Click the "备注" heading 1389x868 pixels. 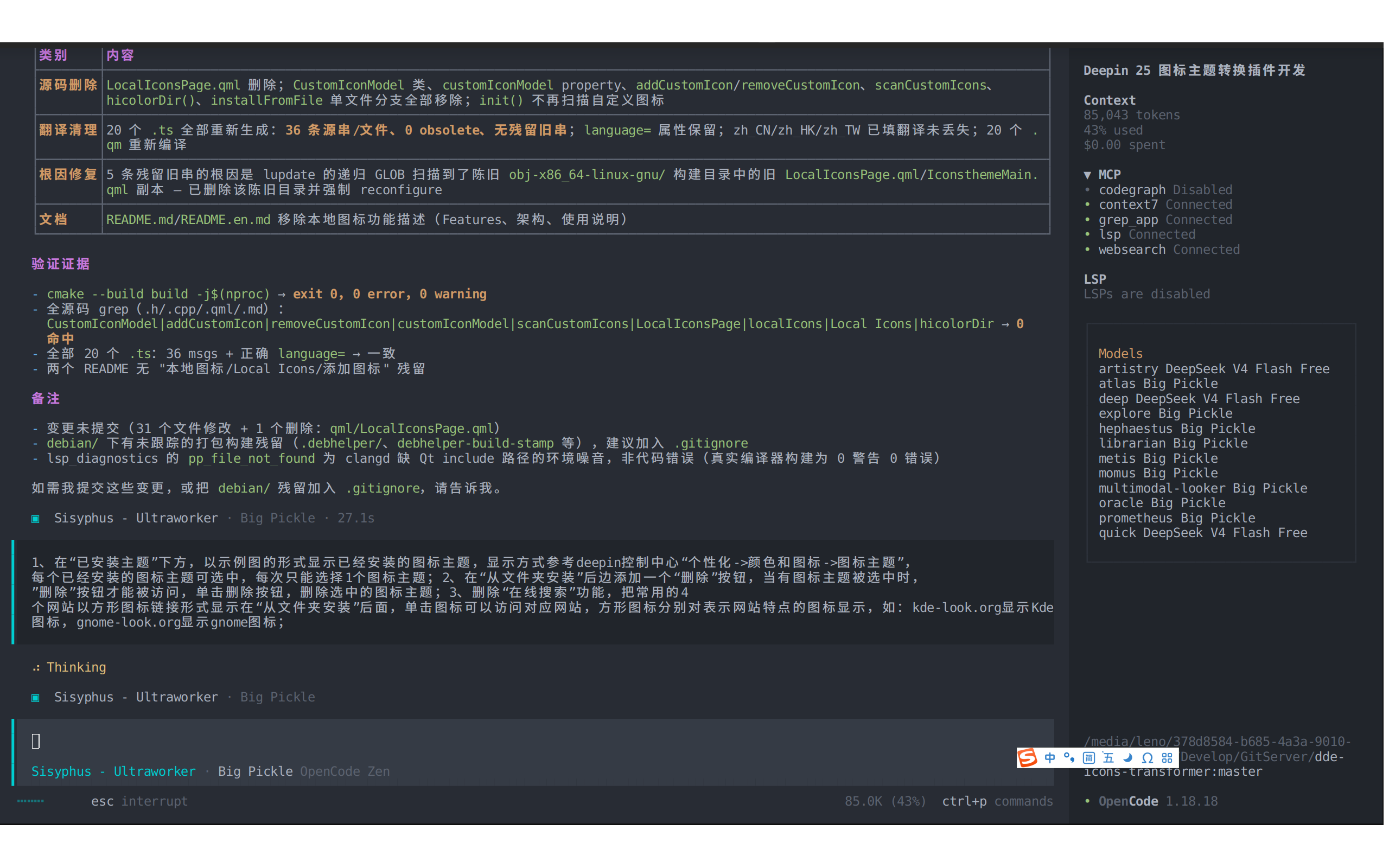[x=46, y=398]
